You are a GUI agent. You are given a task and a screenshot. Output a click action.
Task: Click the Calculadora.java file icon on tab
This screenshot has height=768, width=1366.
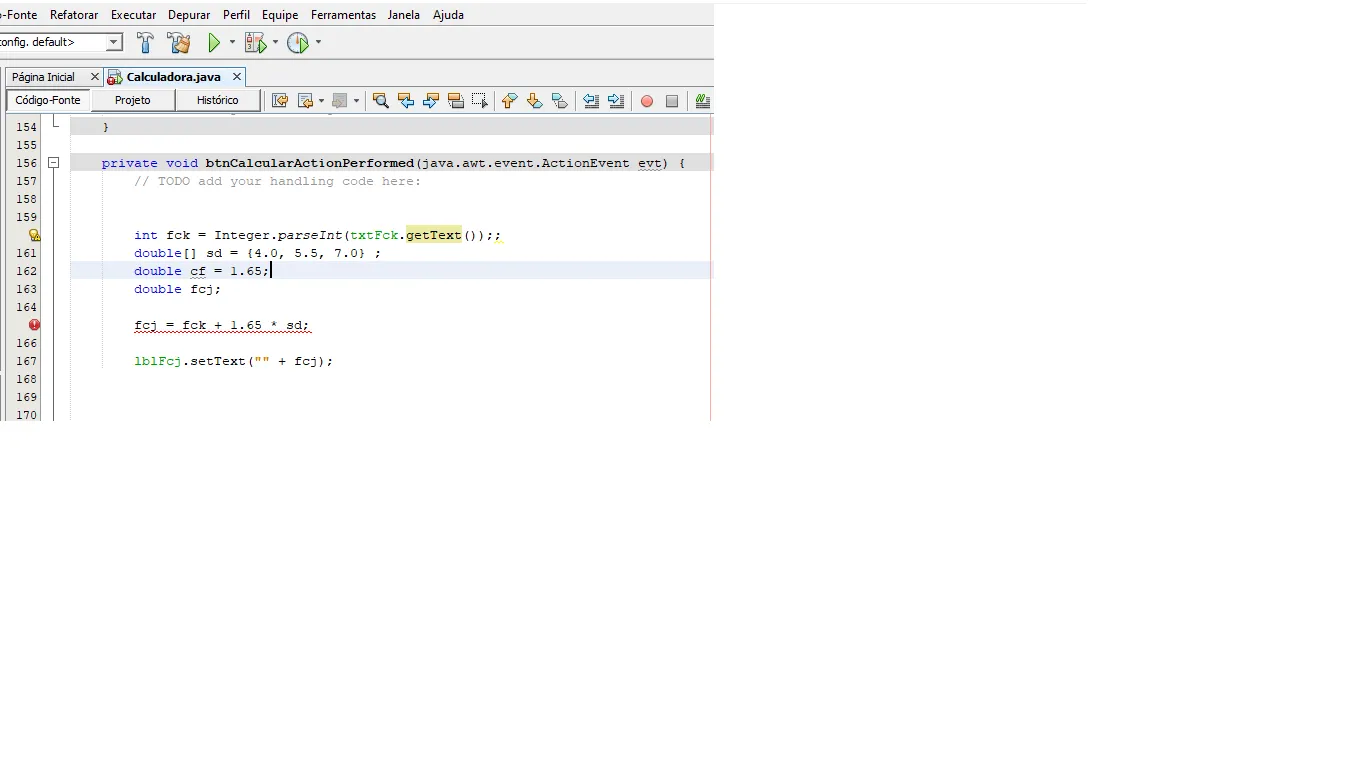(x=115, y=77)
